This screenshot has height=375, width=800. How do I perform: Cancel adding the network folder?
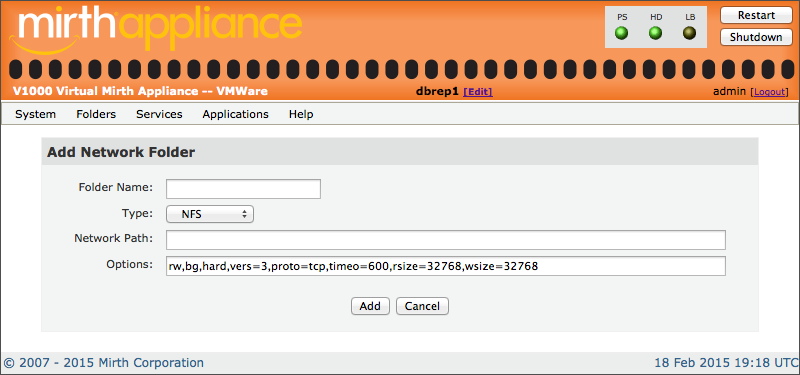(x=422, y=306)
